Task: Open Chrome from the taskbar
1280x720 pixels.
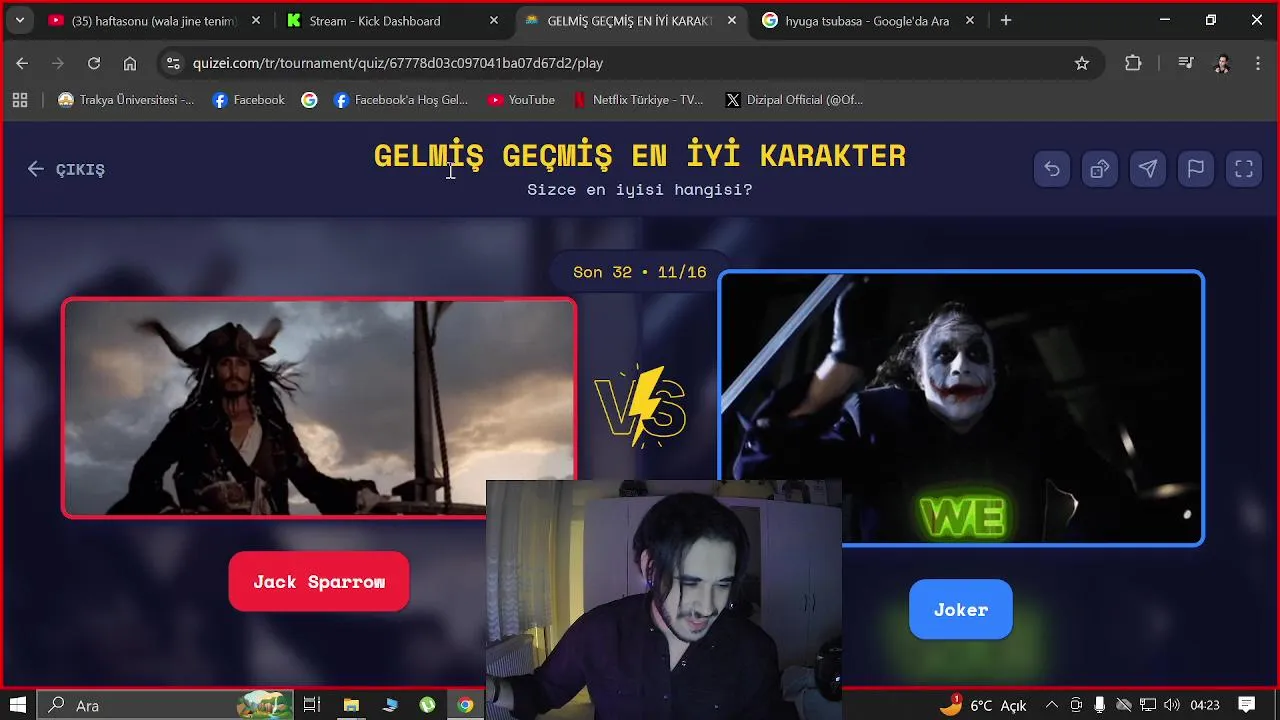Action: click(x=465, y=705)
